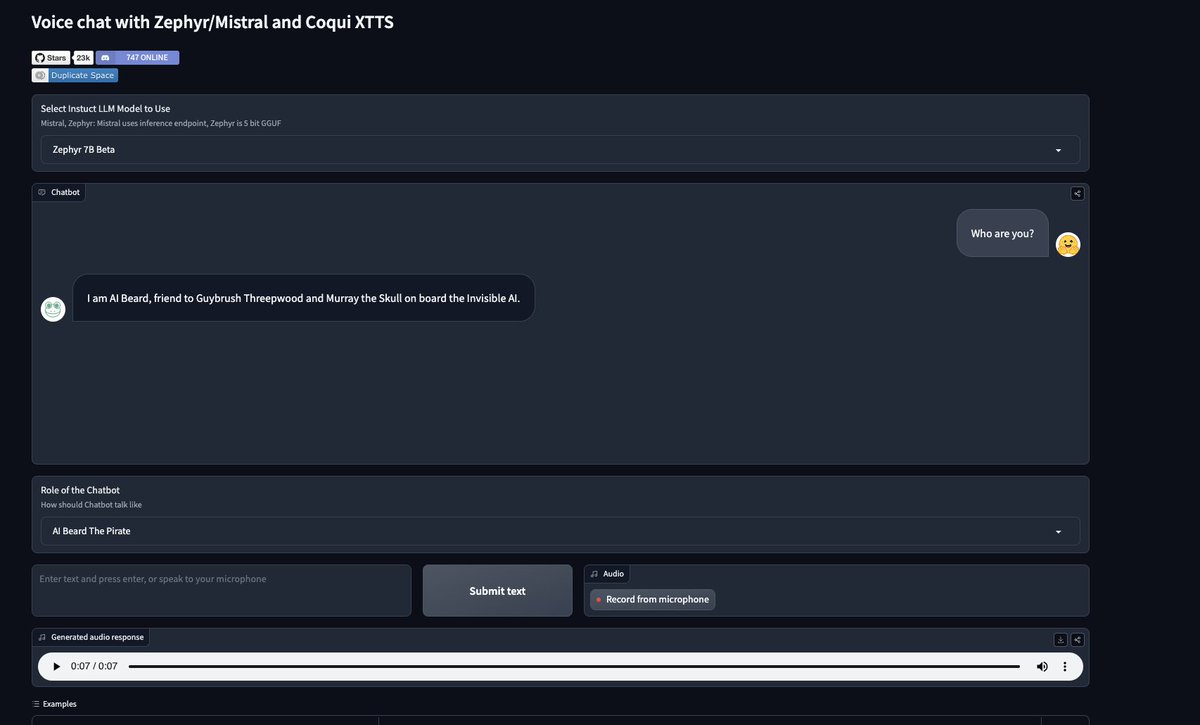The width and height of the screenshot is (1200, 725).
Task: Click the Submit text button
Action: (498, 591)
